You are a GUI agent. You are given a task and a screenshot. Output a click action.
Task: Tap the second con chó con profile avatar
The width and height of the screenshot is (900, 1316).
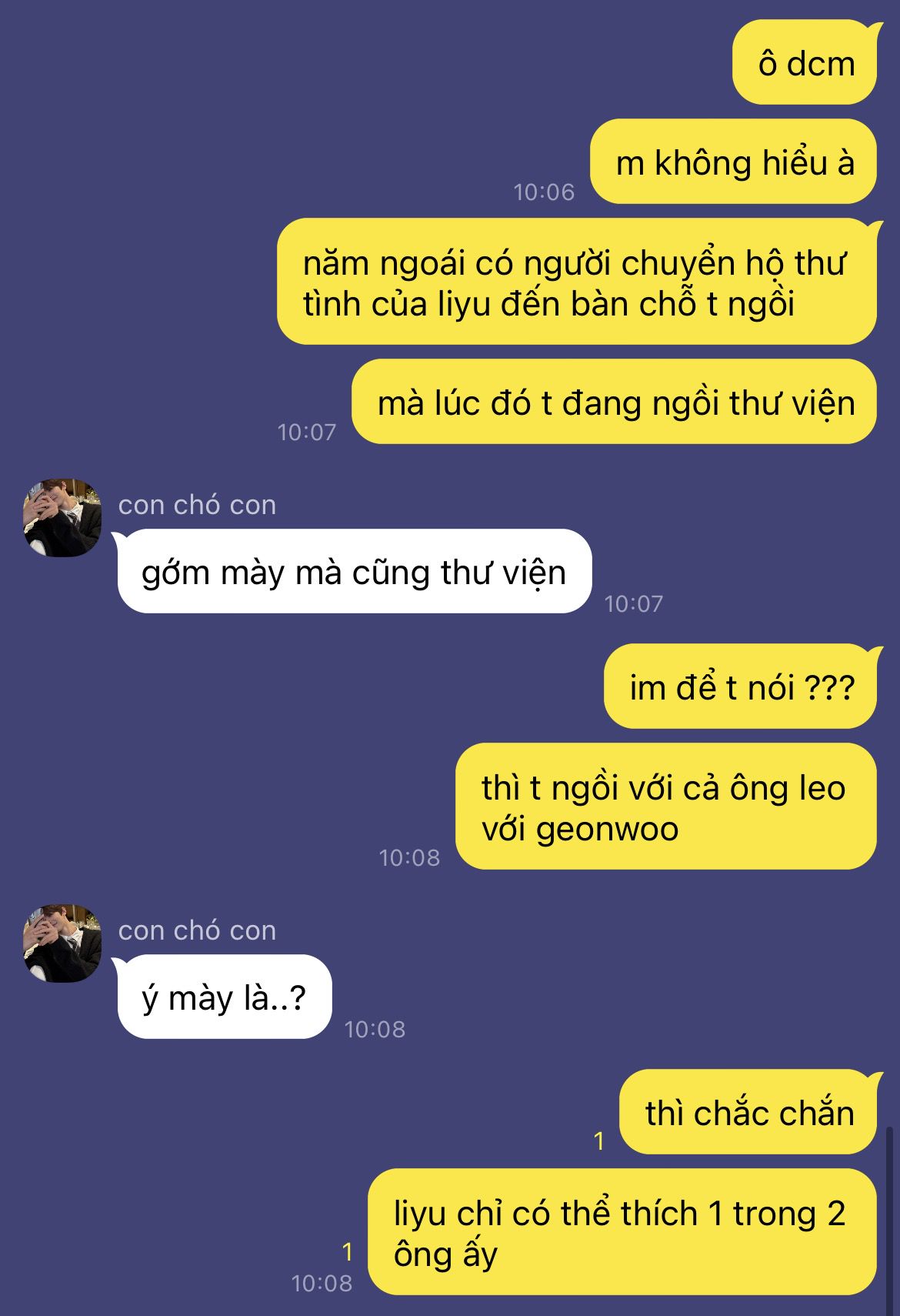[62, 943]
